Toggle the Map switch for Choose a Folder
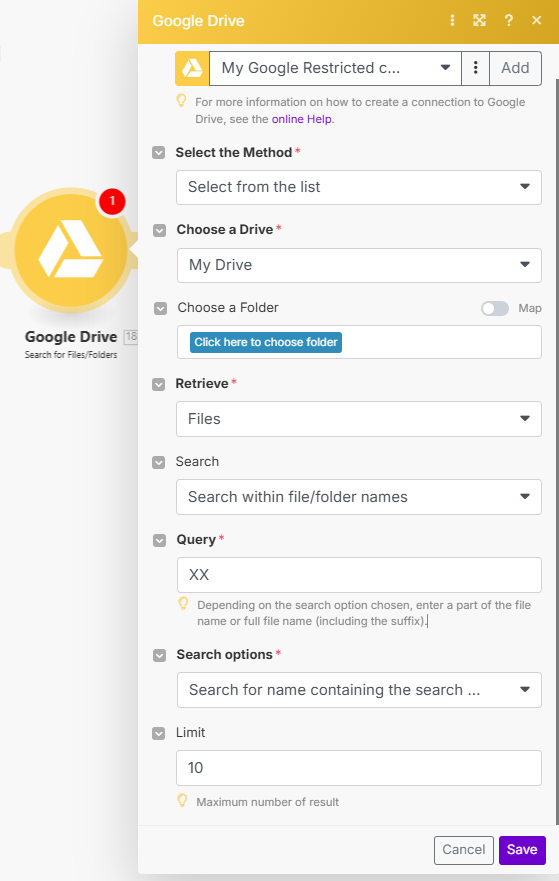The image size is (559, 881). 495,308
